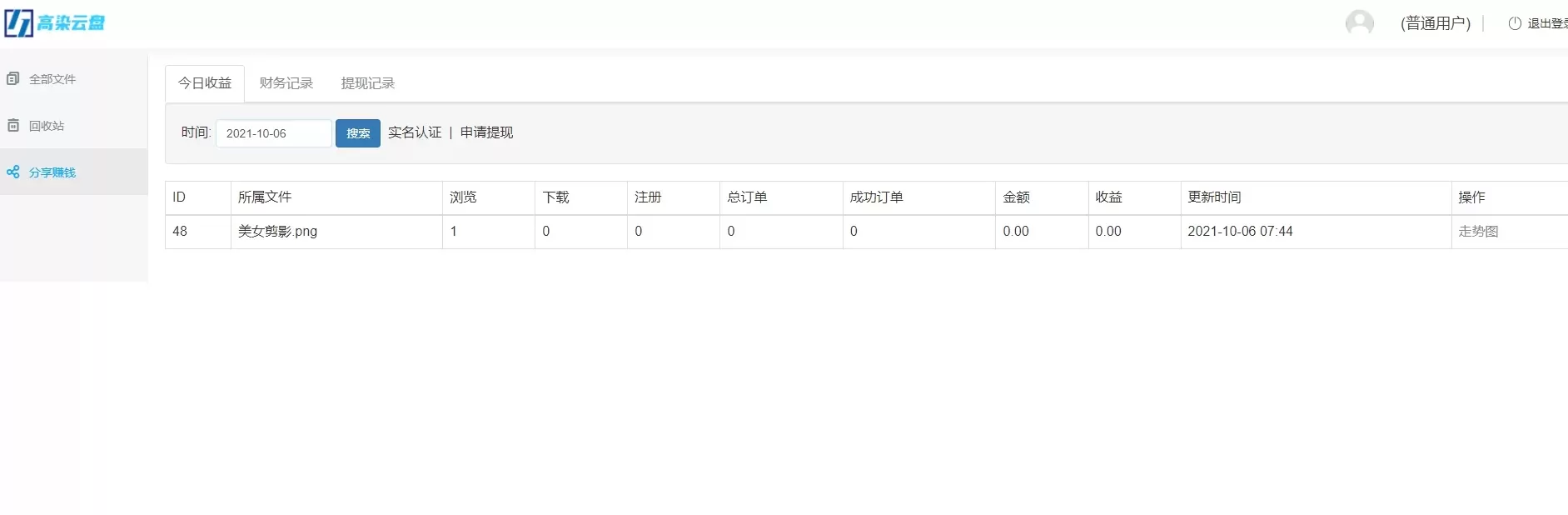Viewport: 1568px width, 515px height.
Task: Click the (普通用户) account label
Action: [x=1435, y=23]
